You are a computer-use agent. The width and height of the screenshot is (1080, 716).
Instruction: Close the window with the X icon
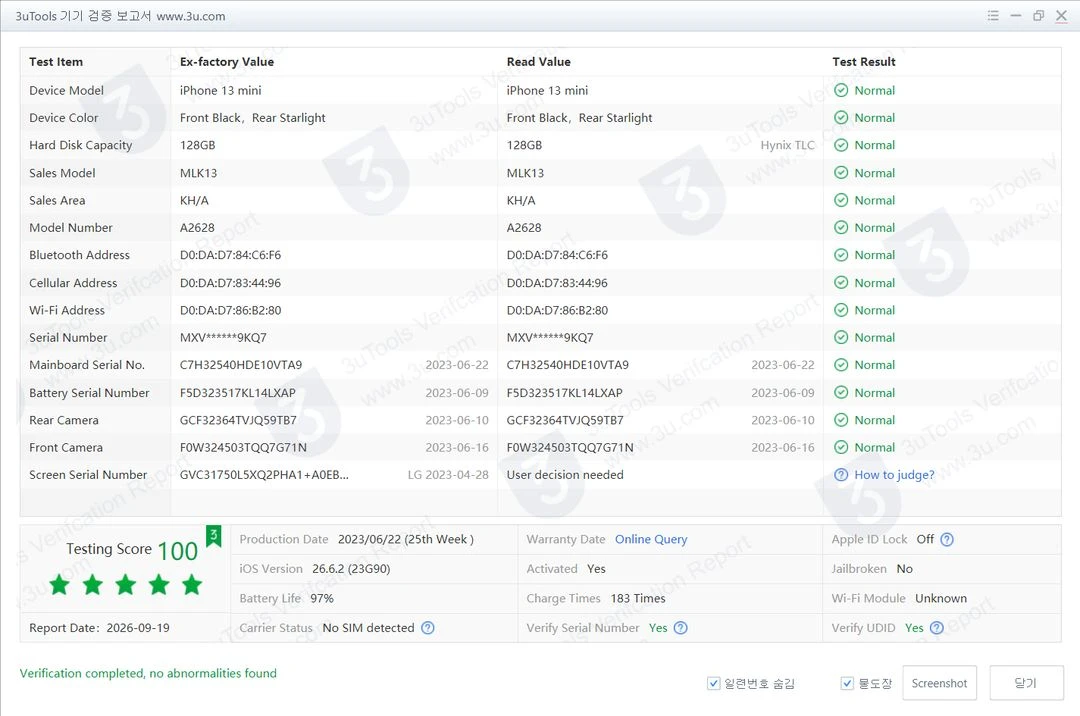(x=1061, y=16)
